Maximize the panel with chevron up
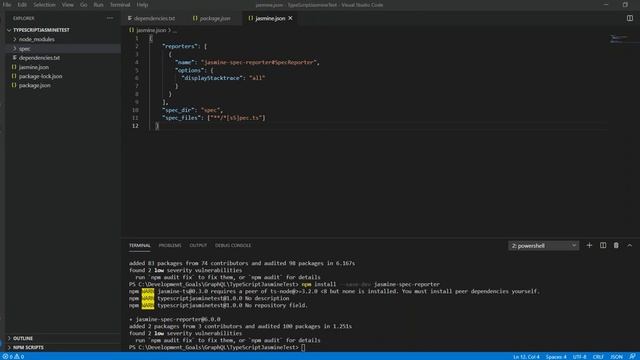The width and height of the screenshot is (640, 360). tap(629, 245)
